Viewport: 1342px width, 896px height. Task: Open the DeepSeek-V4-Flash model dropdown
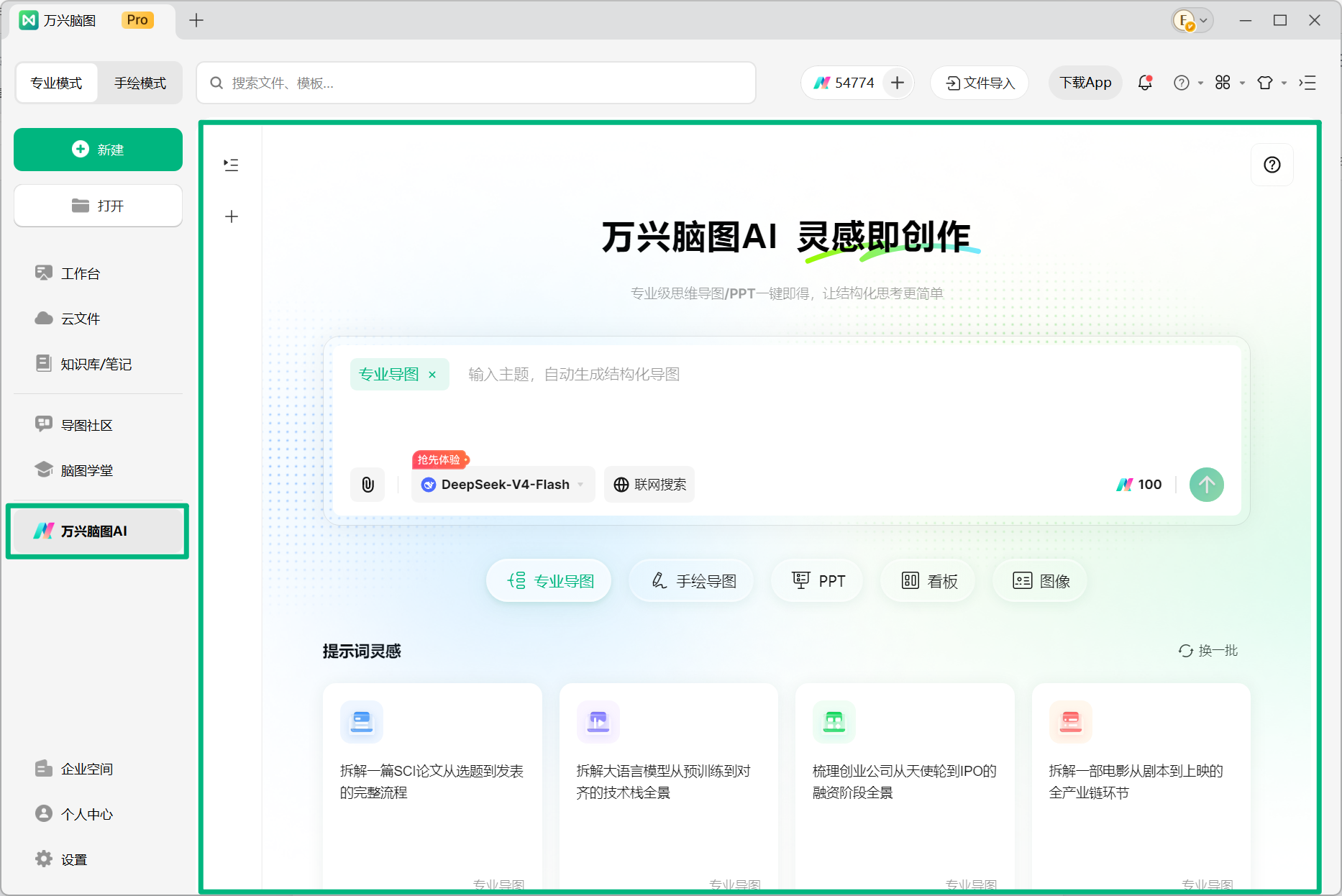click(503, 485)
